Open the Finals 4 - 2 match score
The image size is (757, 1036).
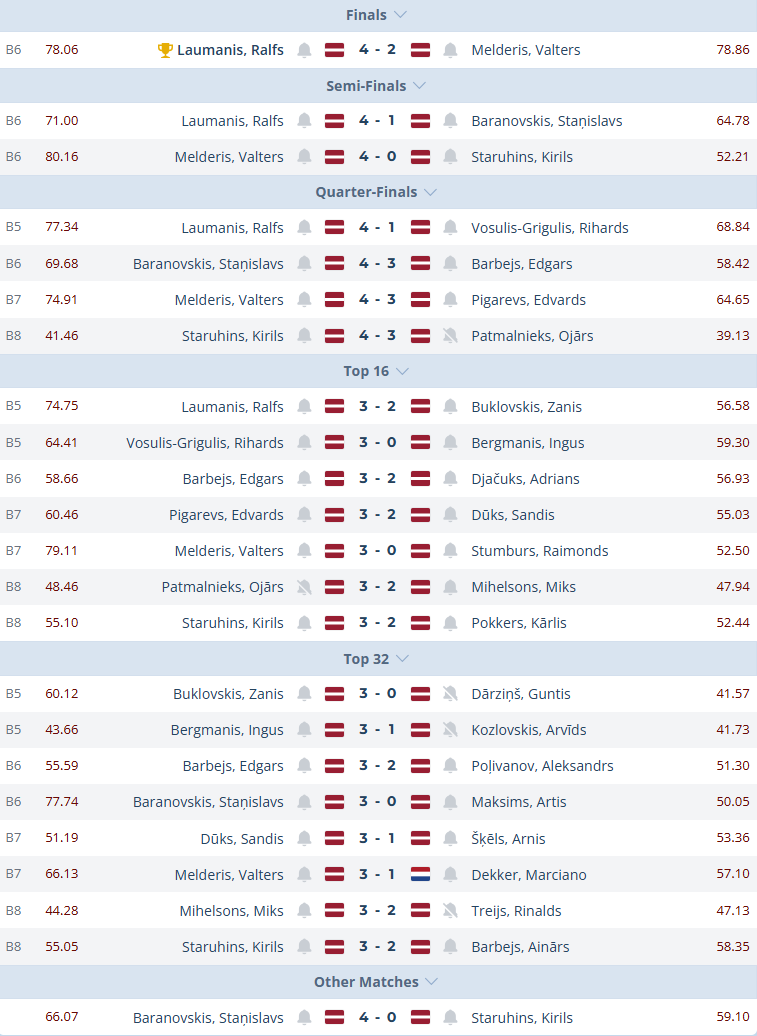click(x=377, y=50)
